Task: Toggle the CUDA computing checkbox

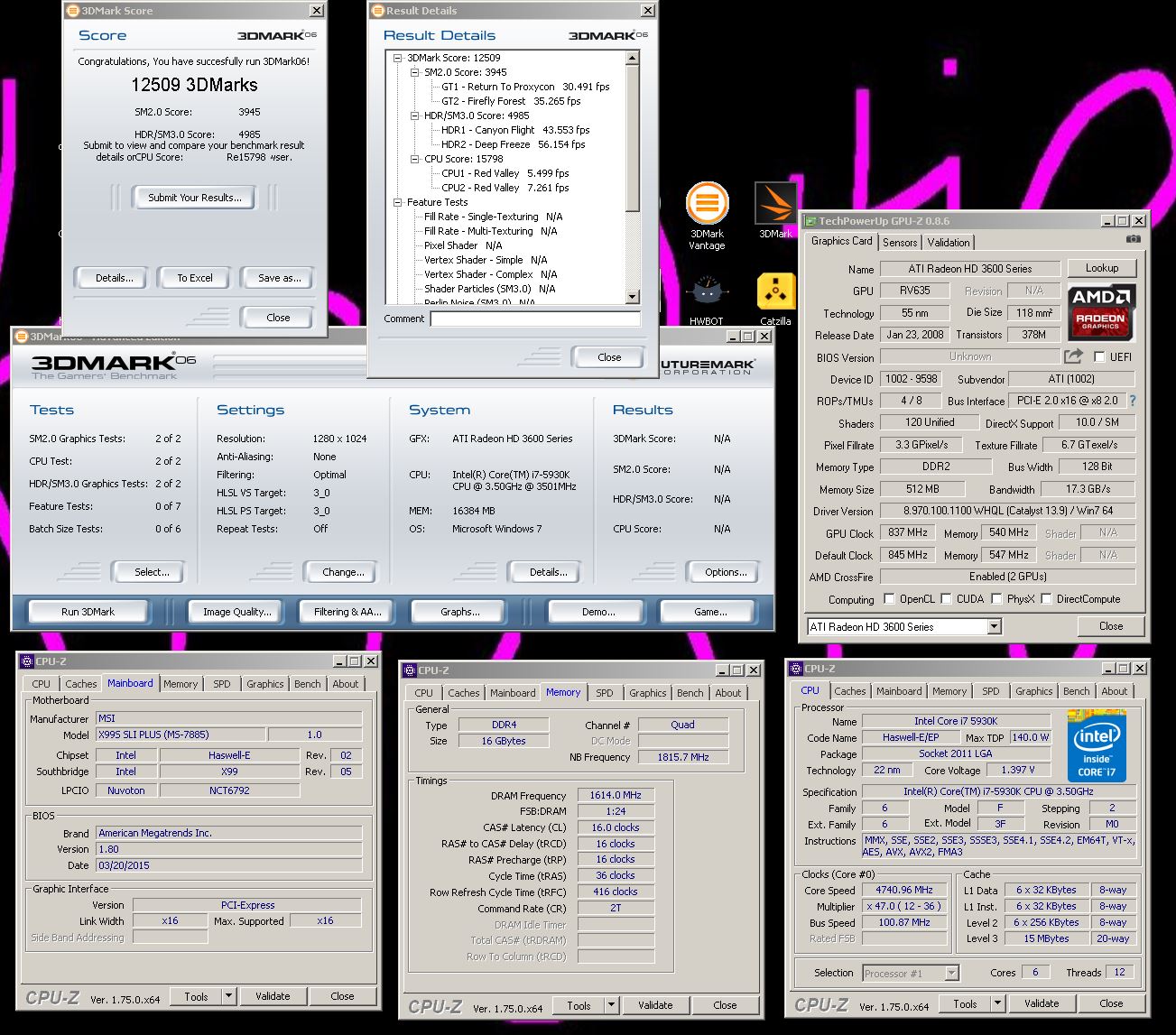Action: [x=946, y=598]
